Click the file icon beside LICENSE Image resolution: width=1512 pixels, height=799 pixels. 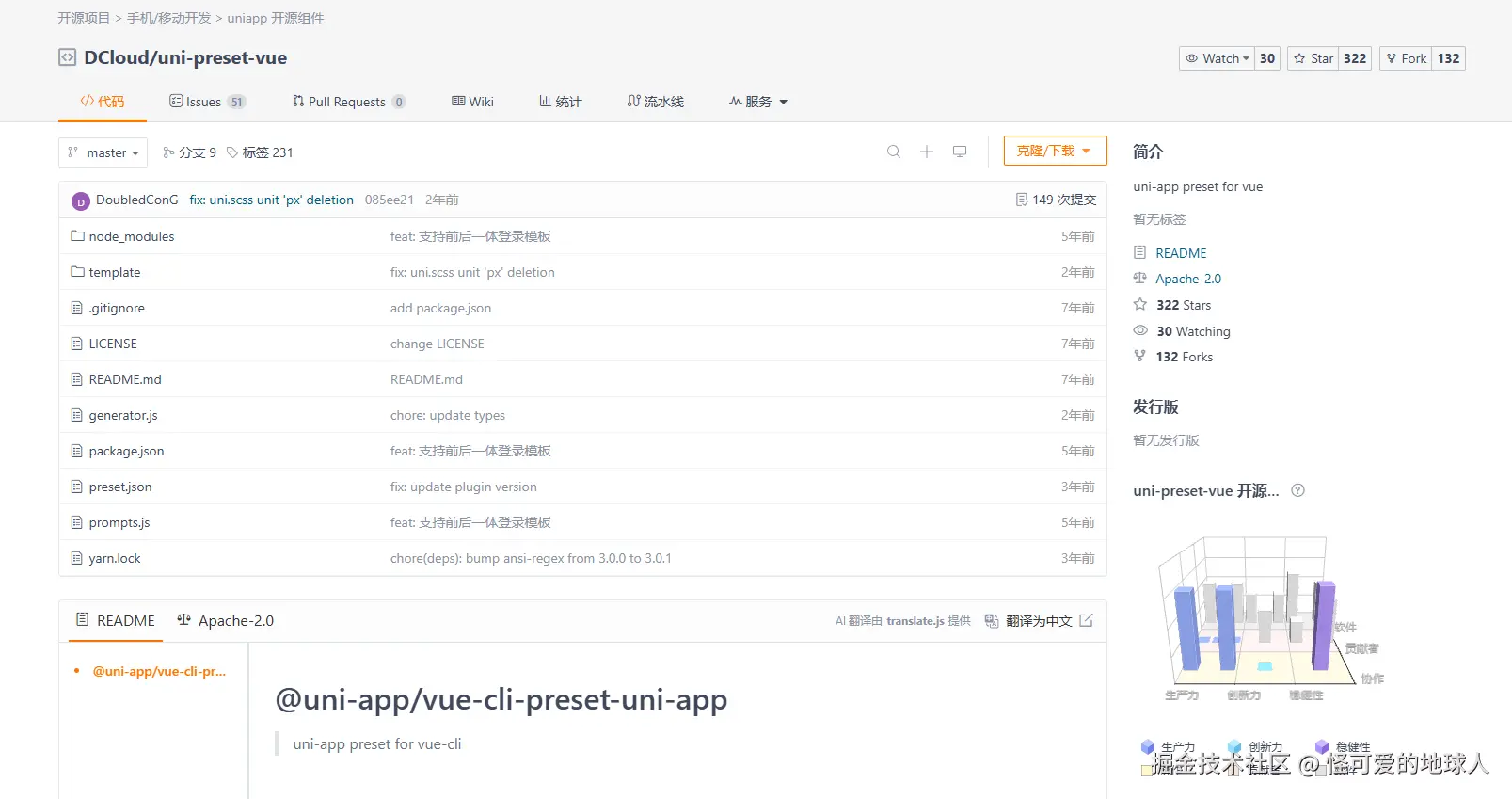click(x=77, y=344)
